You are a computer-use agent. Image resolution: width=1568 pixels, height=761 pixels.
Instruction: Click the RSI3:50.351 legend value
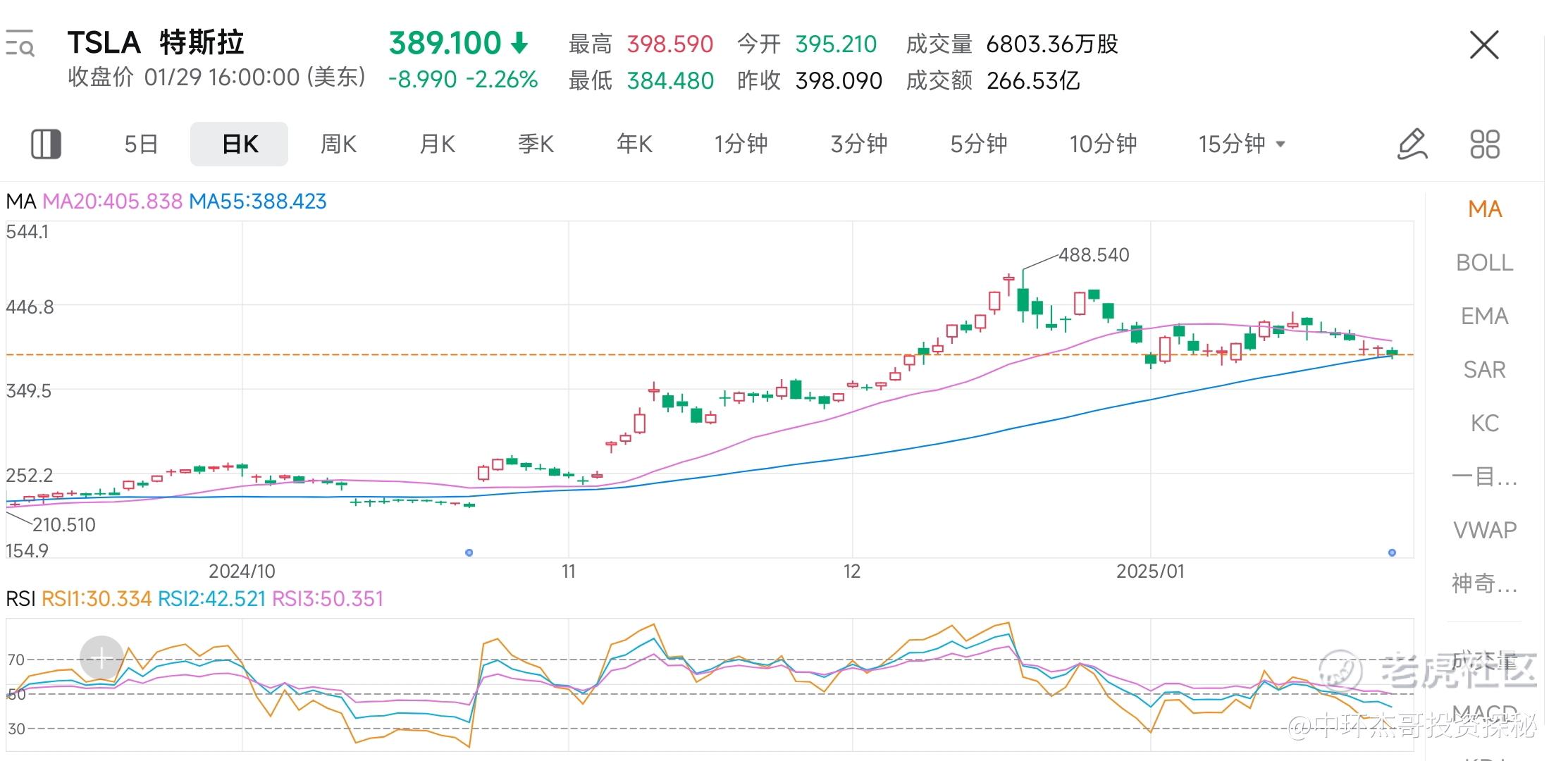328,599
